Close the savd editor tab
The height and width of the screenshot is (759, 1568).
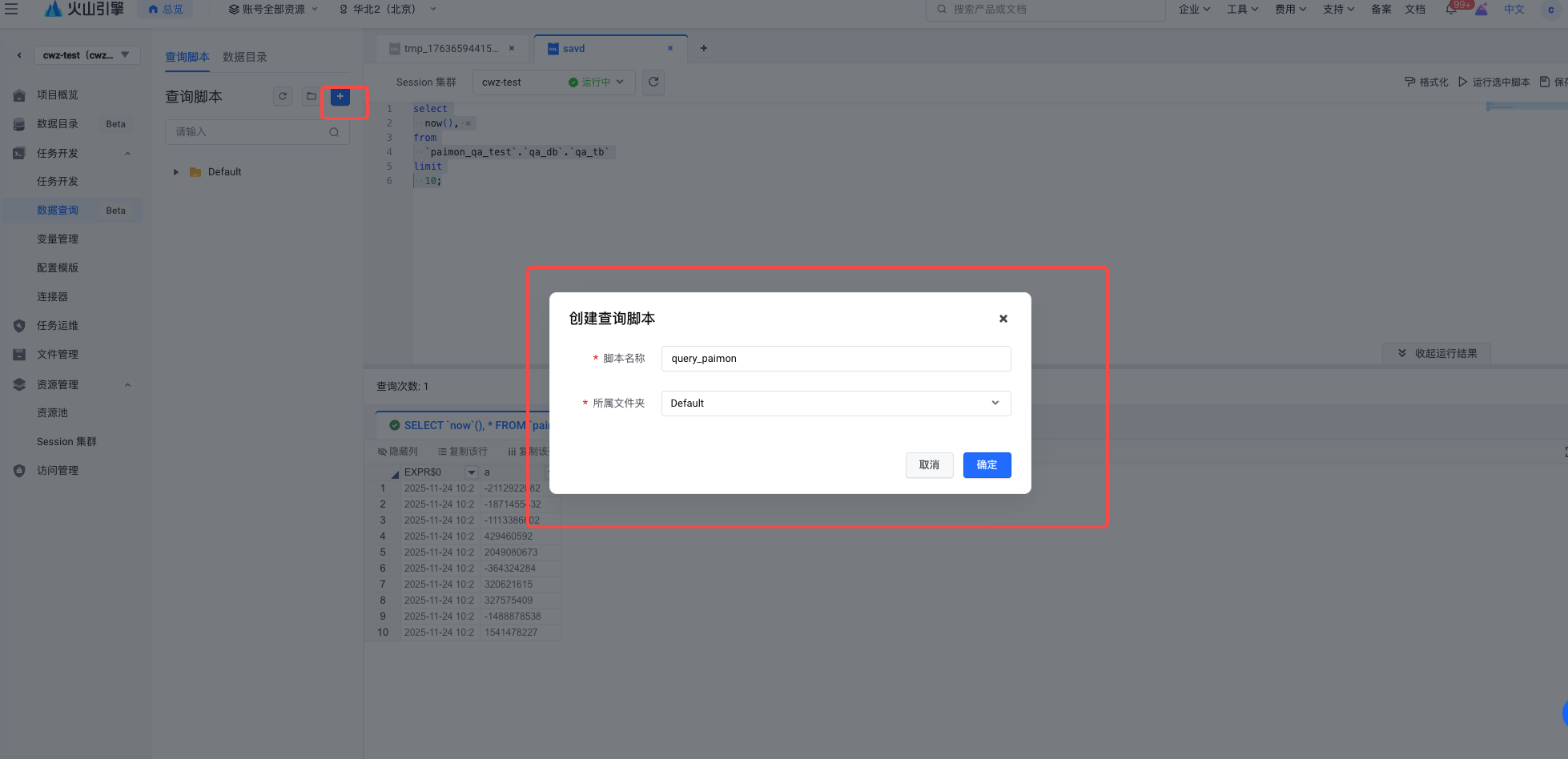670,48
